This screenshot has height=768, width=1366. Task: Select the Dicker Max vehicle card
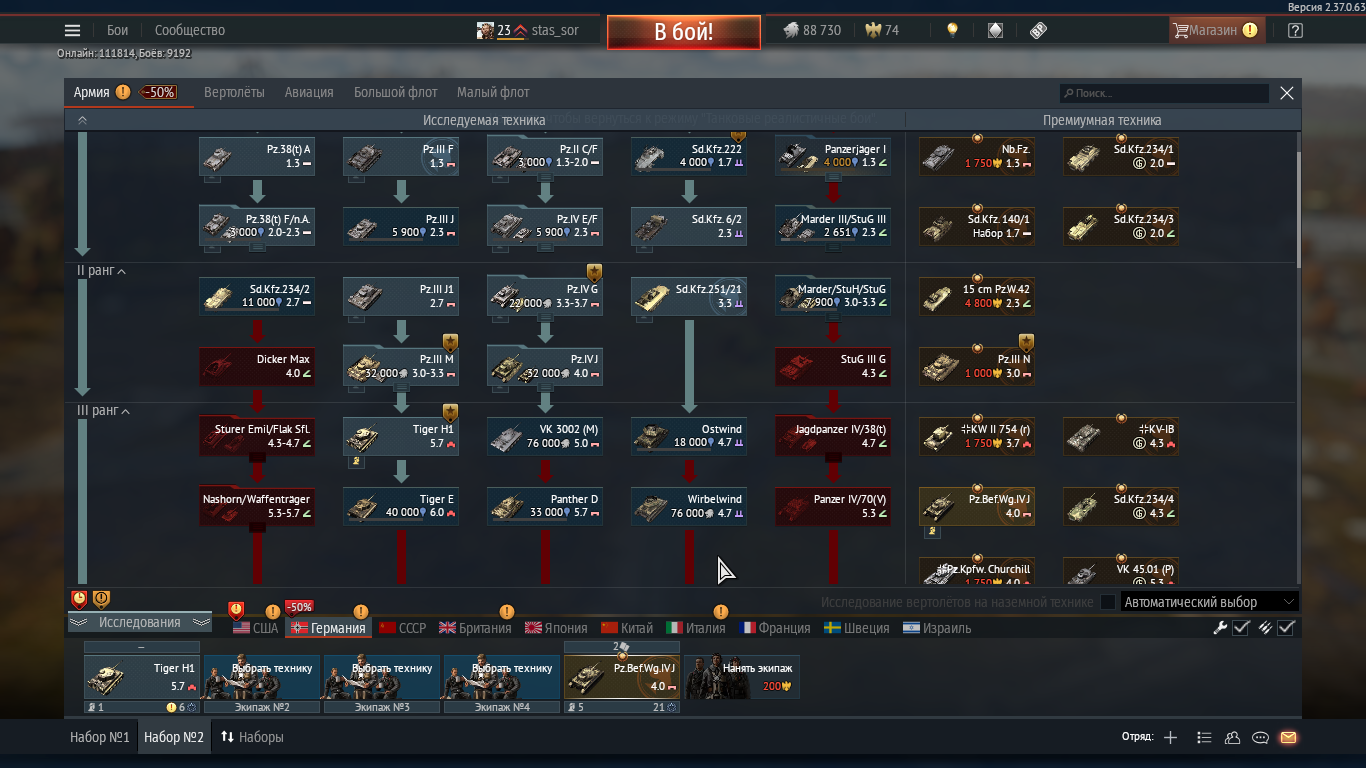(257, 366)
